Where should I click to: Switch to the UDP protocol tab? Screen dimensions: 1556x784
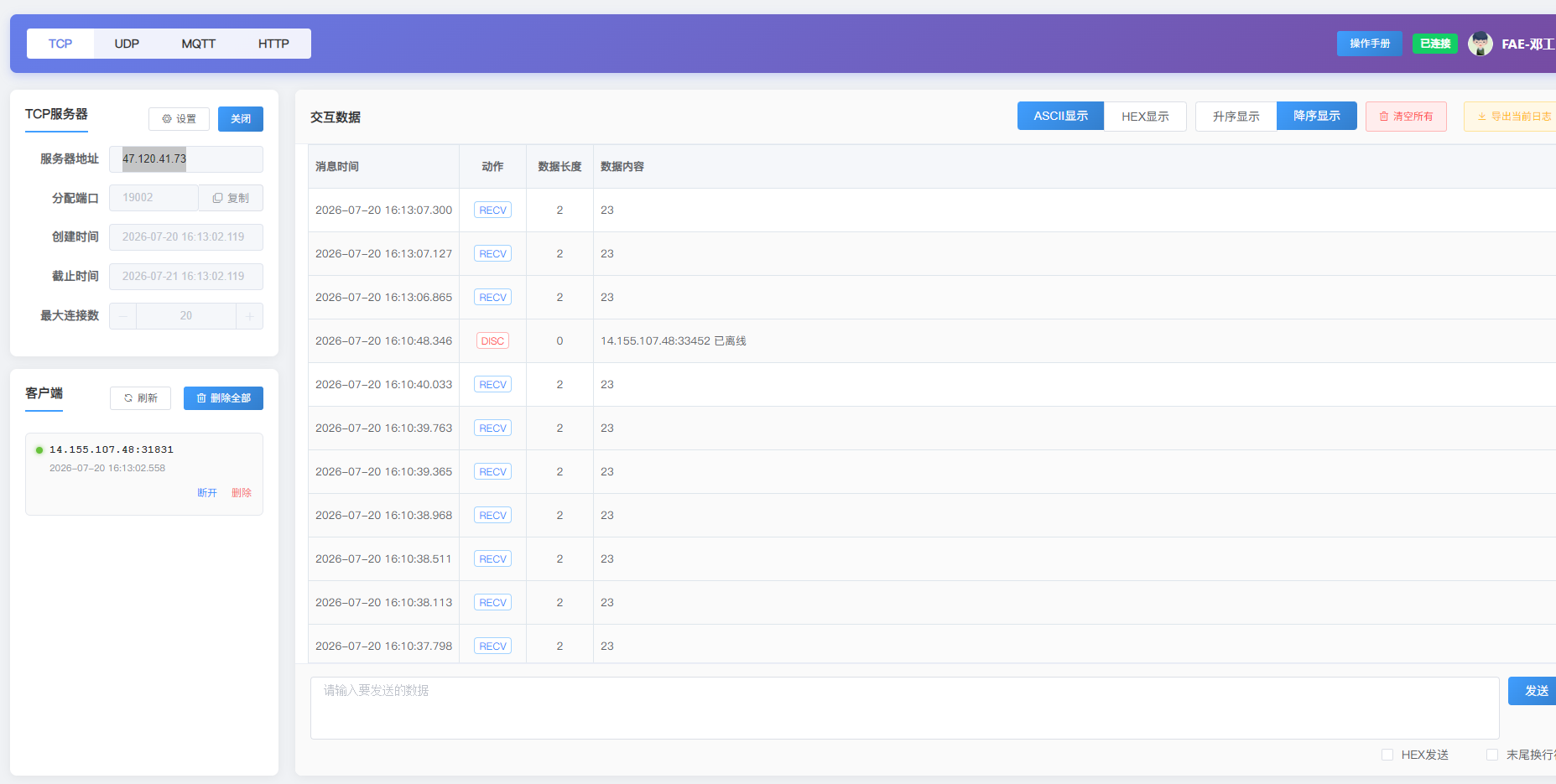pos(127,44)
